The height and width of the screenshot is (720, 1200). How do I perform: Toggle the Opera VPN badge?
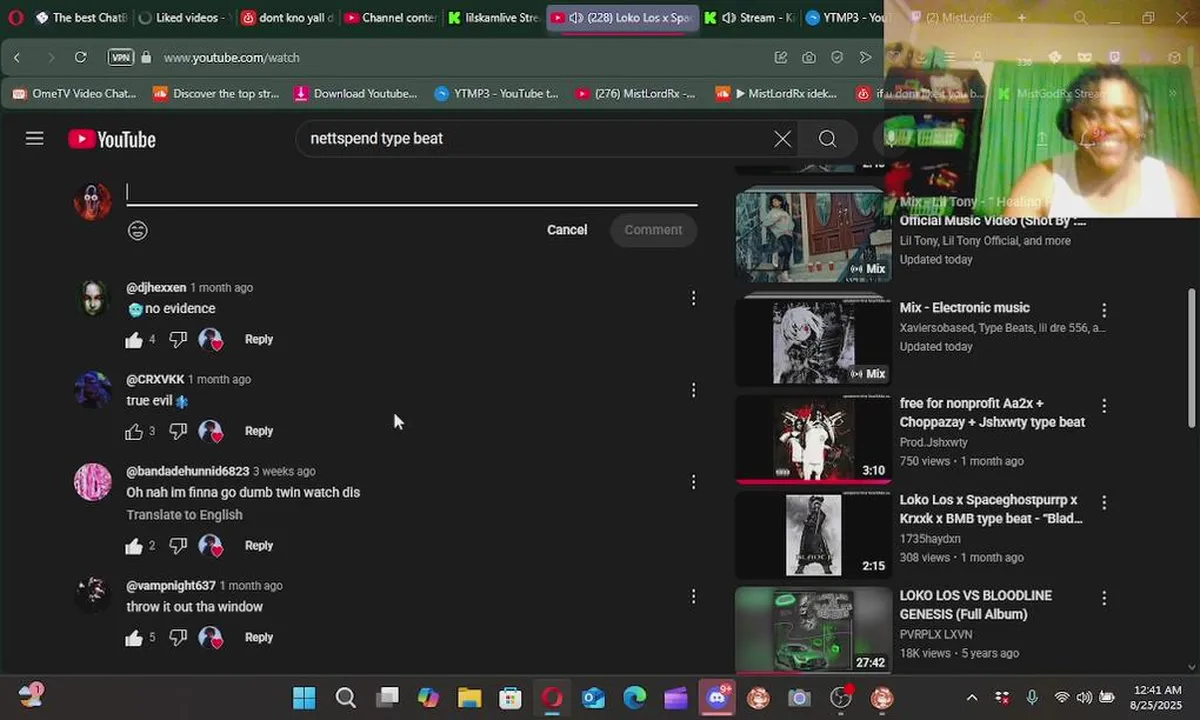120,58
